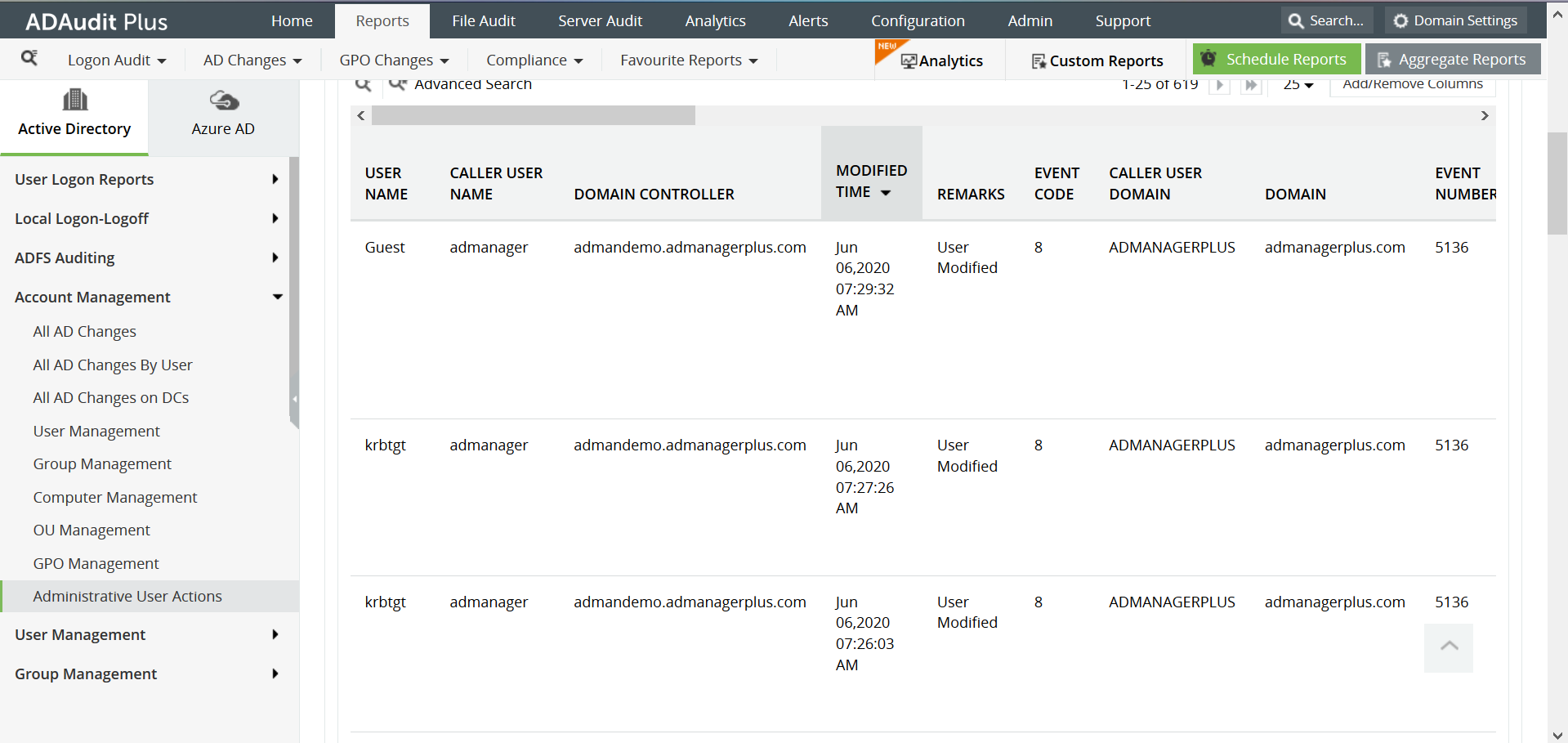Click the Aggregate Reports document icon
Screen dimensions: 1568x743
tap(1384, 60)
